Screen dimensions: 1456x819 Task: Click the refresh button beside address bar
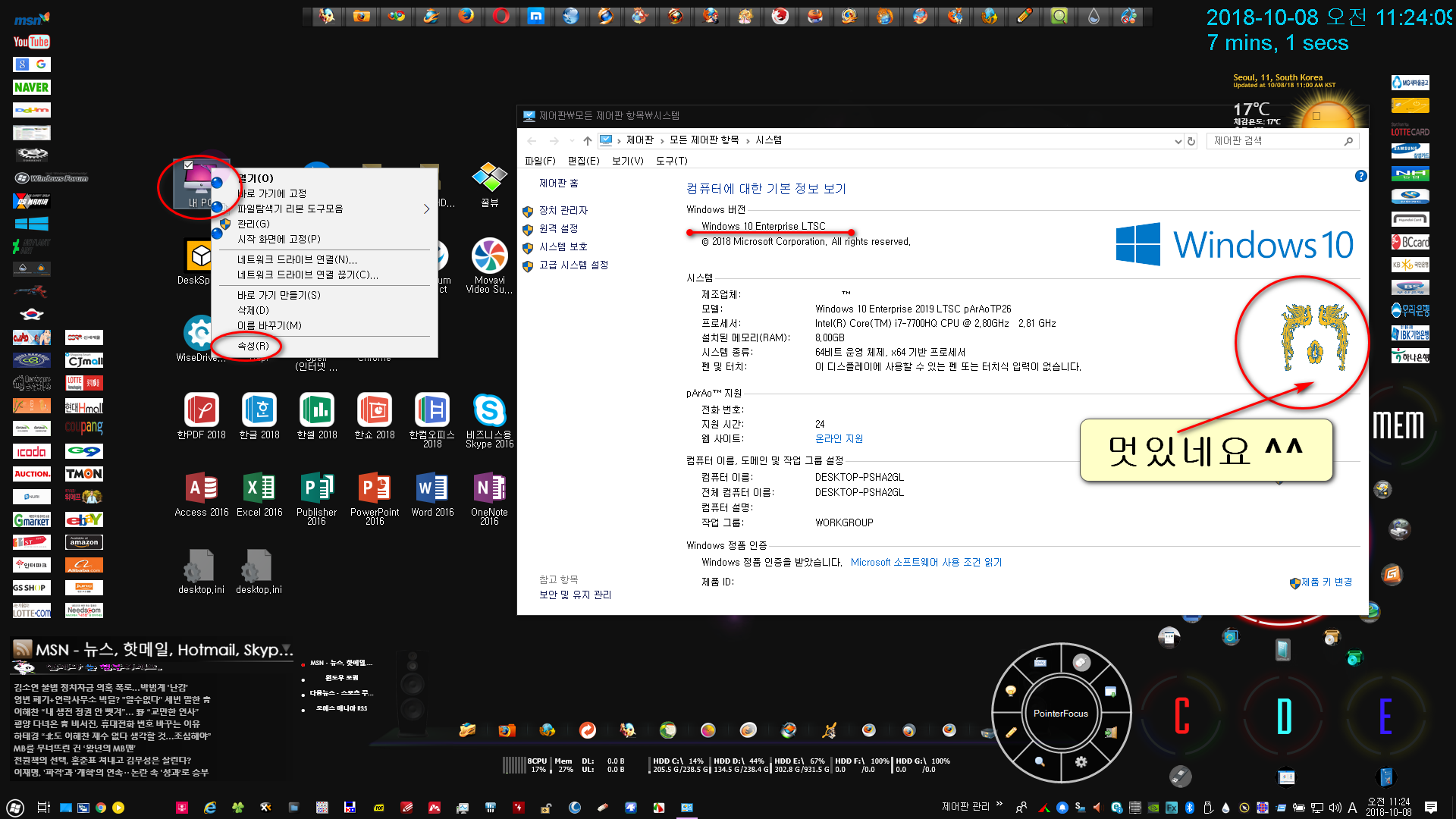(x=1191, y=141)
